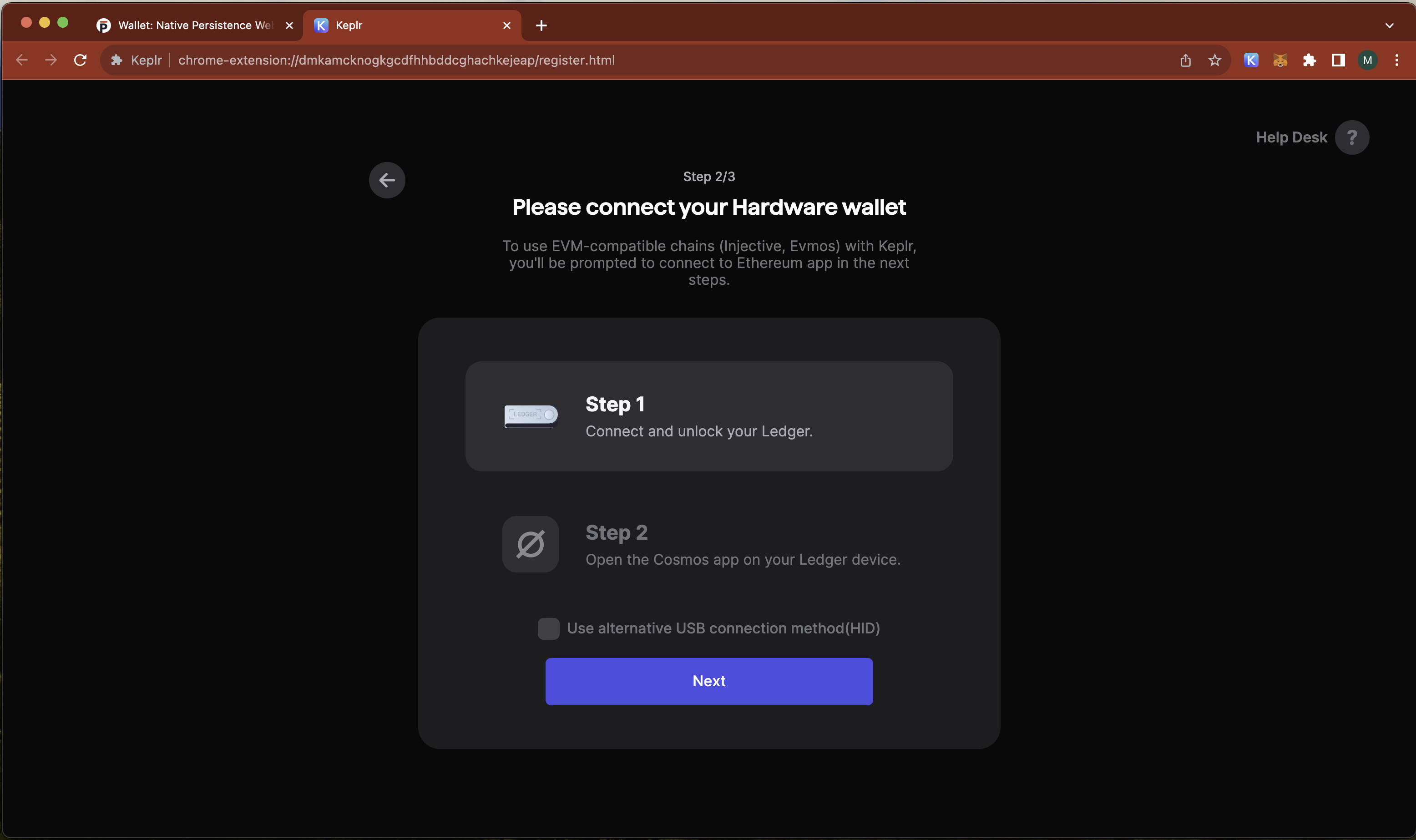Switch to Wallet: Native Persistence tab
This screenshot has height=840, width=1416.
tap(194, 25)
